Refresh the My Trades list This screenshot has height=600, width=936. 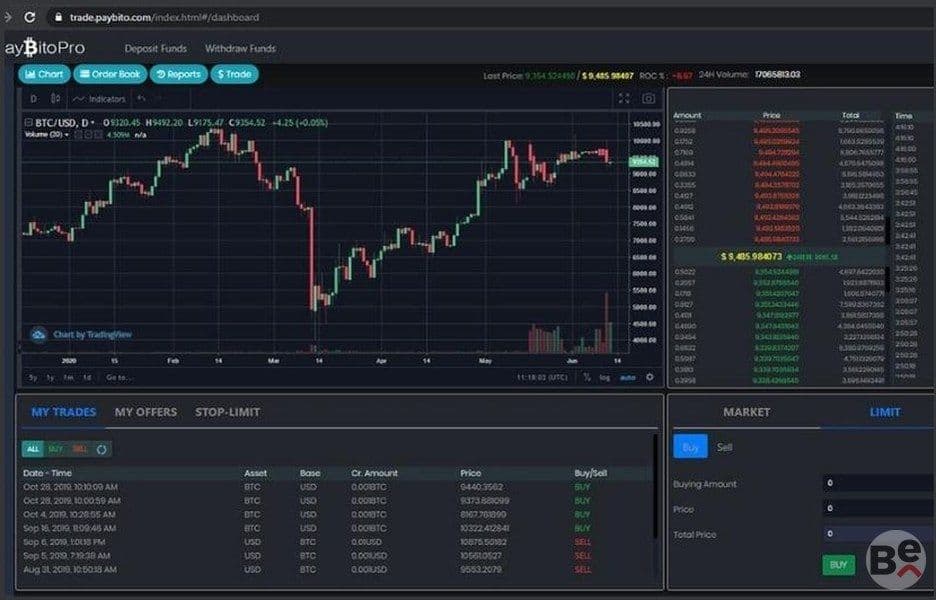pyautogui.click(x=101, y=449)
